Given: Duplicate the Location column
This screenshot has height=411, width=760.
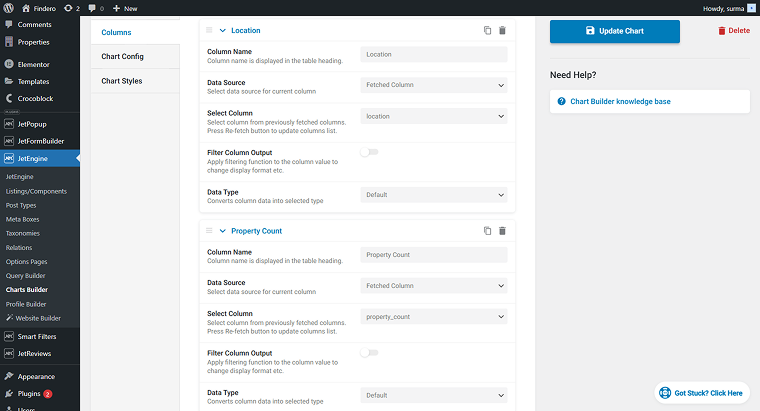Looking at the screenshot, I should tap(487, 30).
